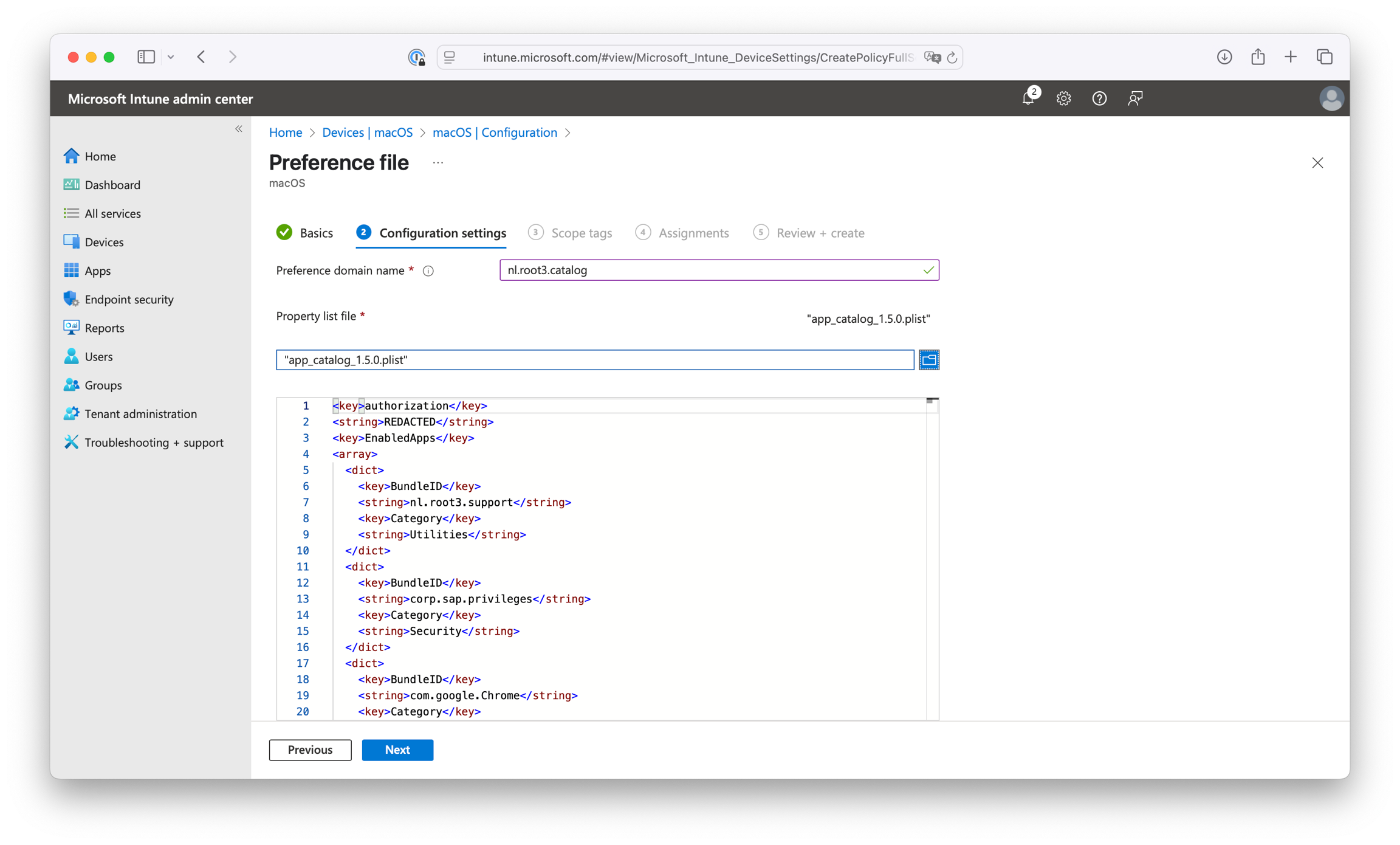Click line number 10 in the editor gutter
1400x845 pixels.
303,551
